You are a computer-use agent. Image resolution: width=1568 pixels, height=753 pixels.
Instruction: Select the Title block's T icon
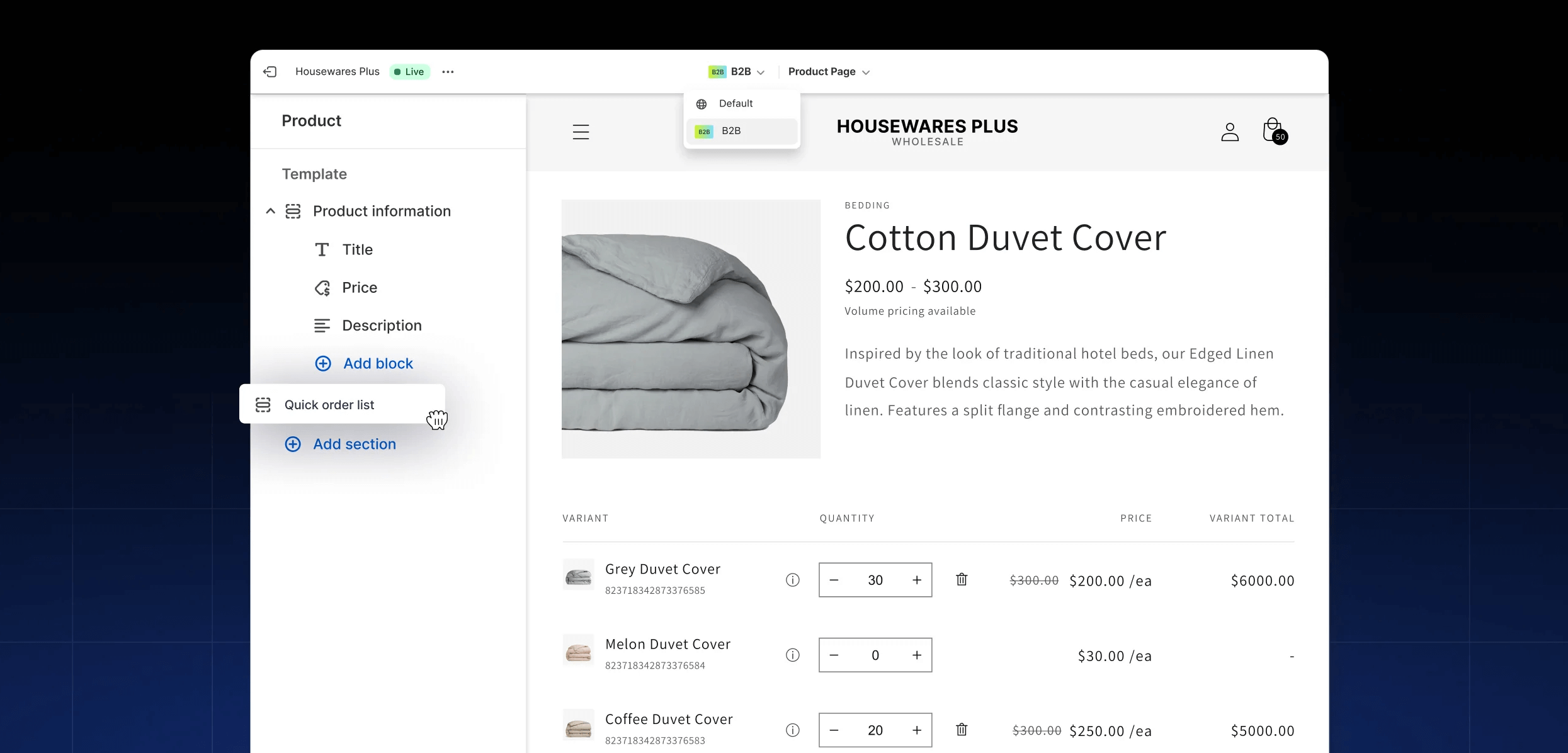[322, 249]
